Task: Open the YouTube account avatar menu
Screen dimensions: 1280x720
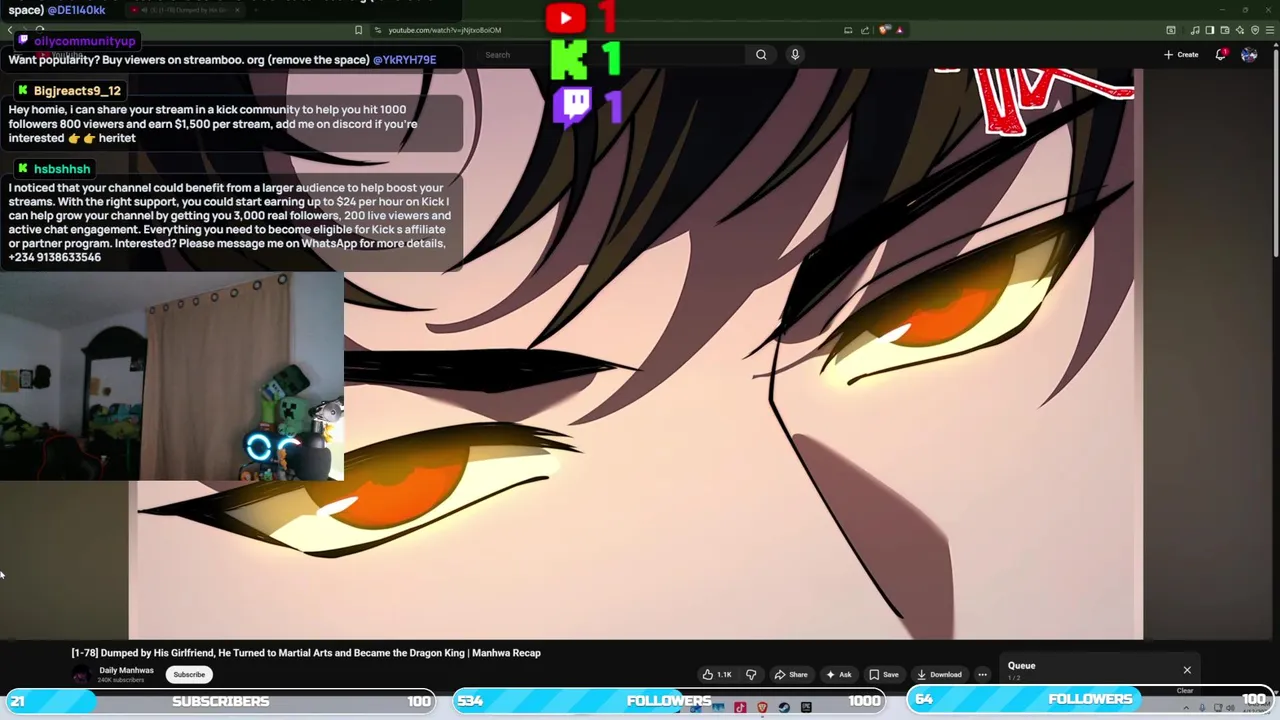Action: tap(1249, 55)
